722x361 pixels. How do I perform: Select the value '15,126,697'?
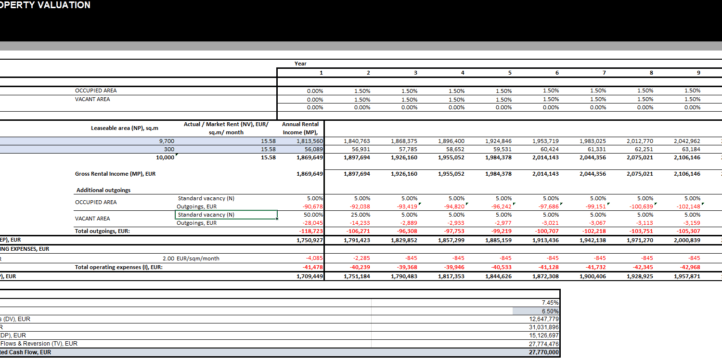point(545,335)
